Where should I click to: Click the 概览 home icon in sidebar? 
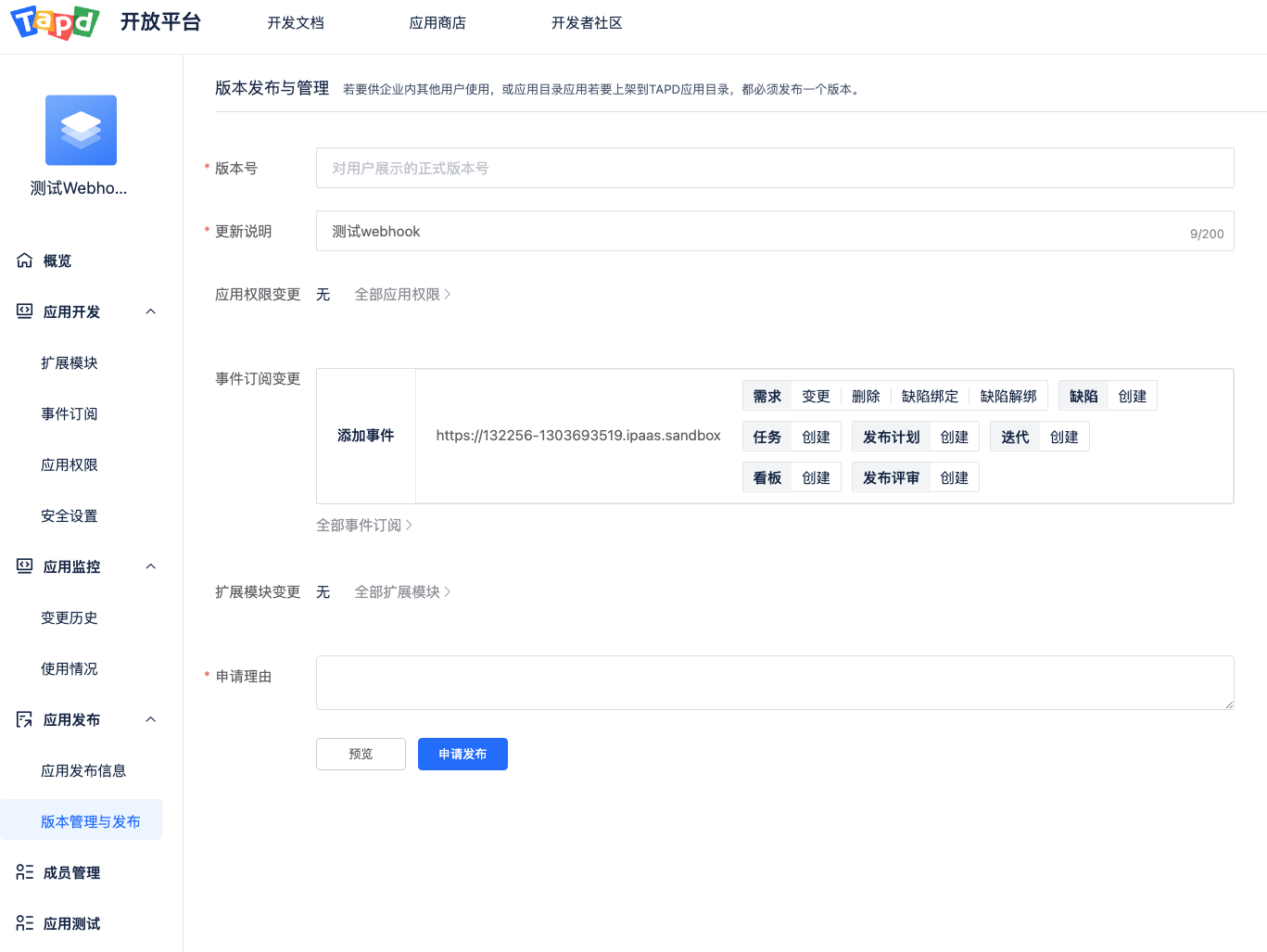pos(24,260)
